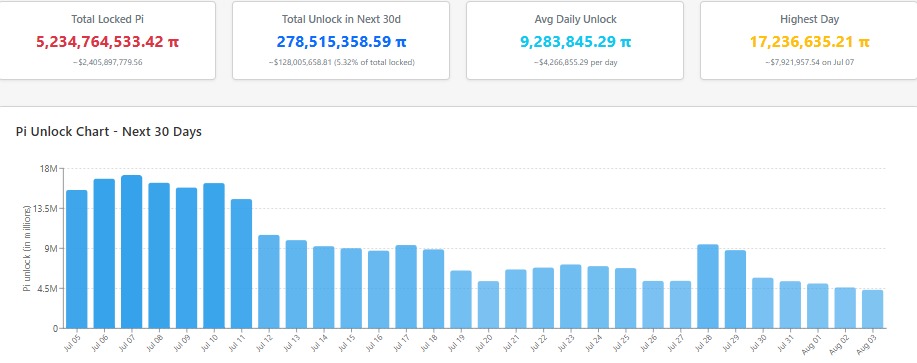Select the Jul 07 highest bar
The height and width of the screenshot is (363, 917).
click(x=132, y=251)
